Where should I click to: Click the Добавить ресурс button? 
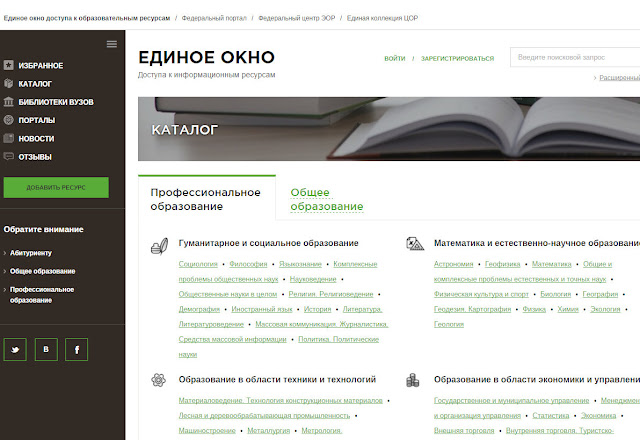coord(56,187)
